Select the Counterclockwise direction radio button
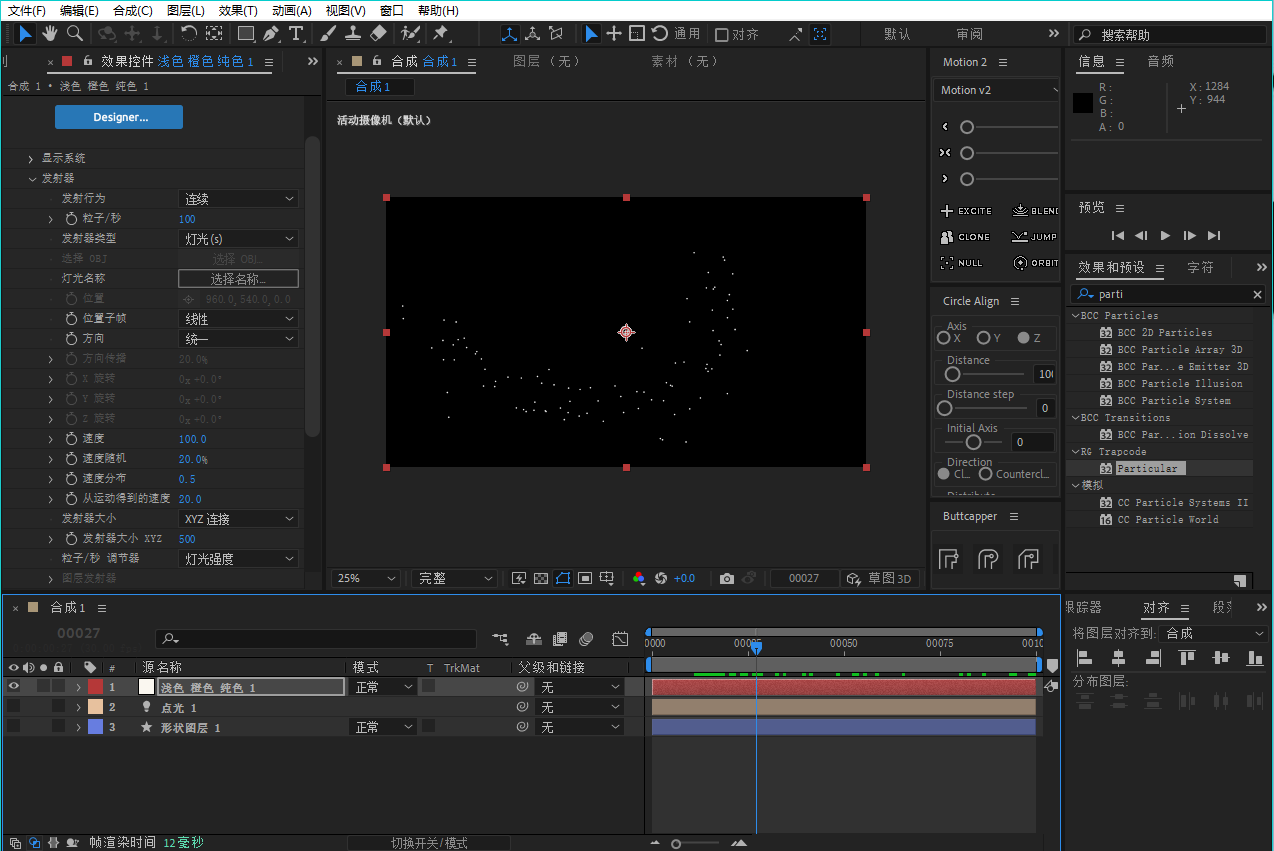 pyautogui.click(x=985, y=474)
